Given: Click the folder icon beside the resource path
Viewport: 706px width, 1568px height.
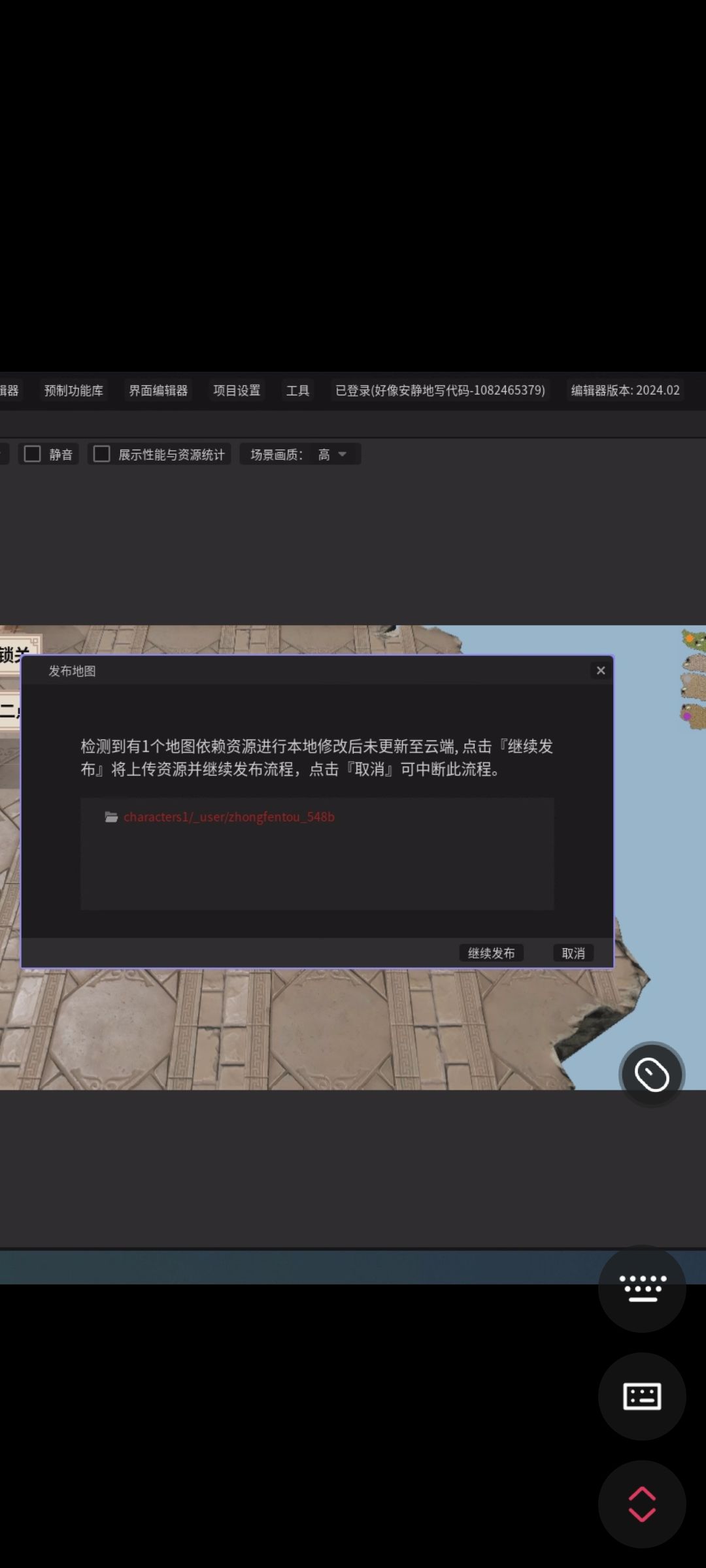Looking at the screenshot, I should [112, 817].
